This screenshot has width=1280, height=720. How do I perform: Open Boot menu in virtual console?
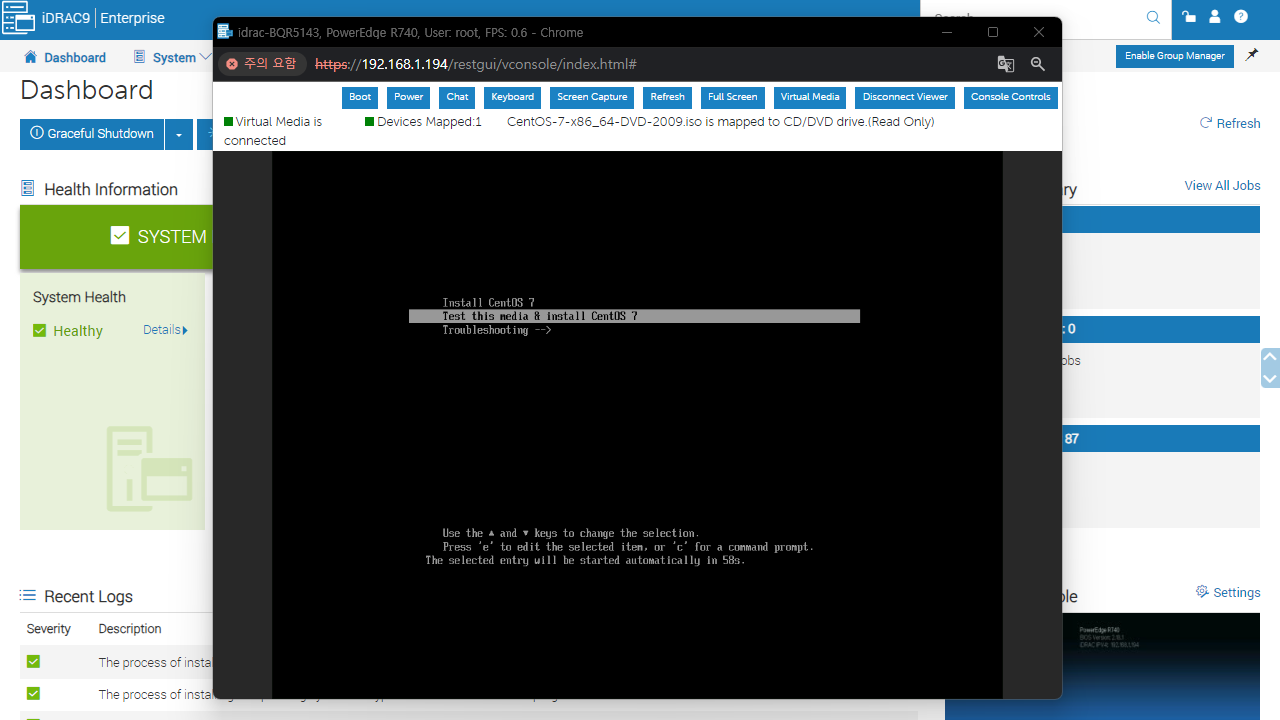pos(360,97)
